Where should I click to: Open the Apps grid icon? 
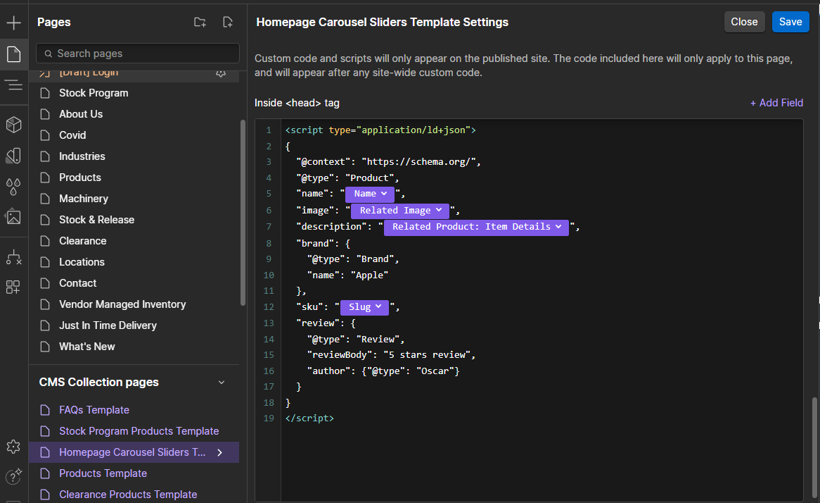click(14, 287)
